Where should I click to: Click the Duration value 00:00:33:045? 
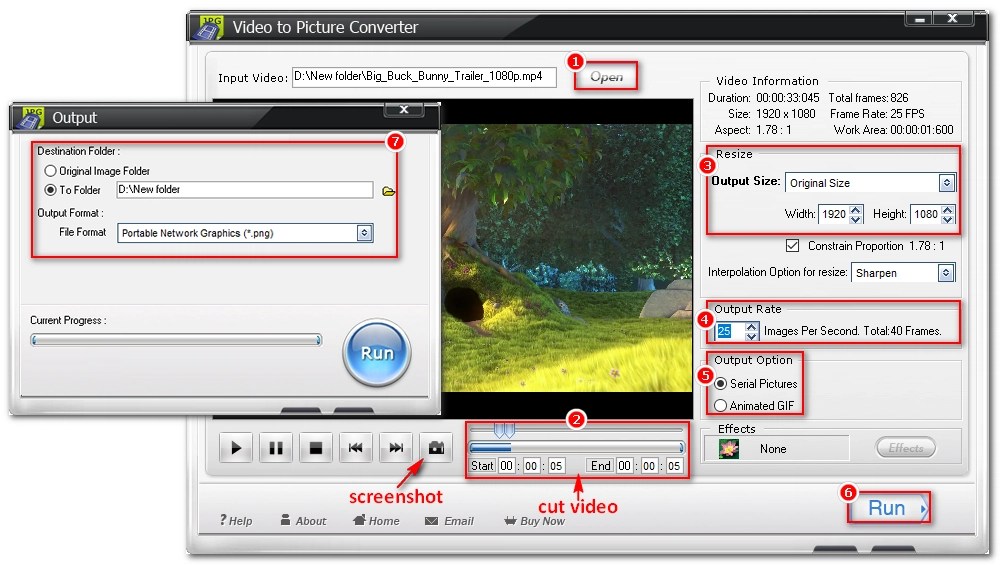pyautogui.click(x=788, y=98)
